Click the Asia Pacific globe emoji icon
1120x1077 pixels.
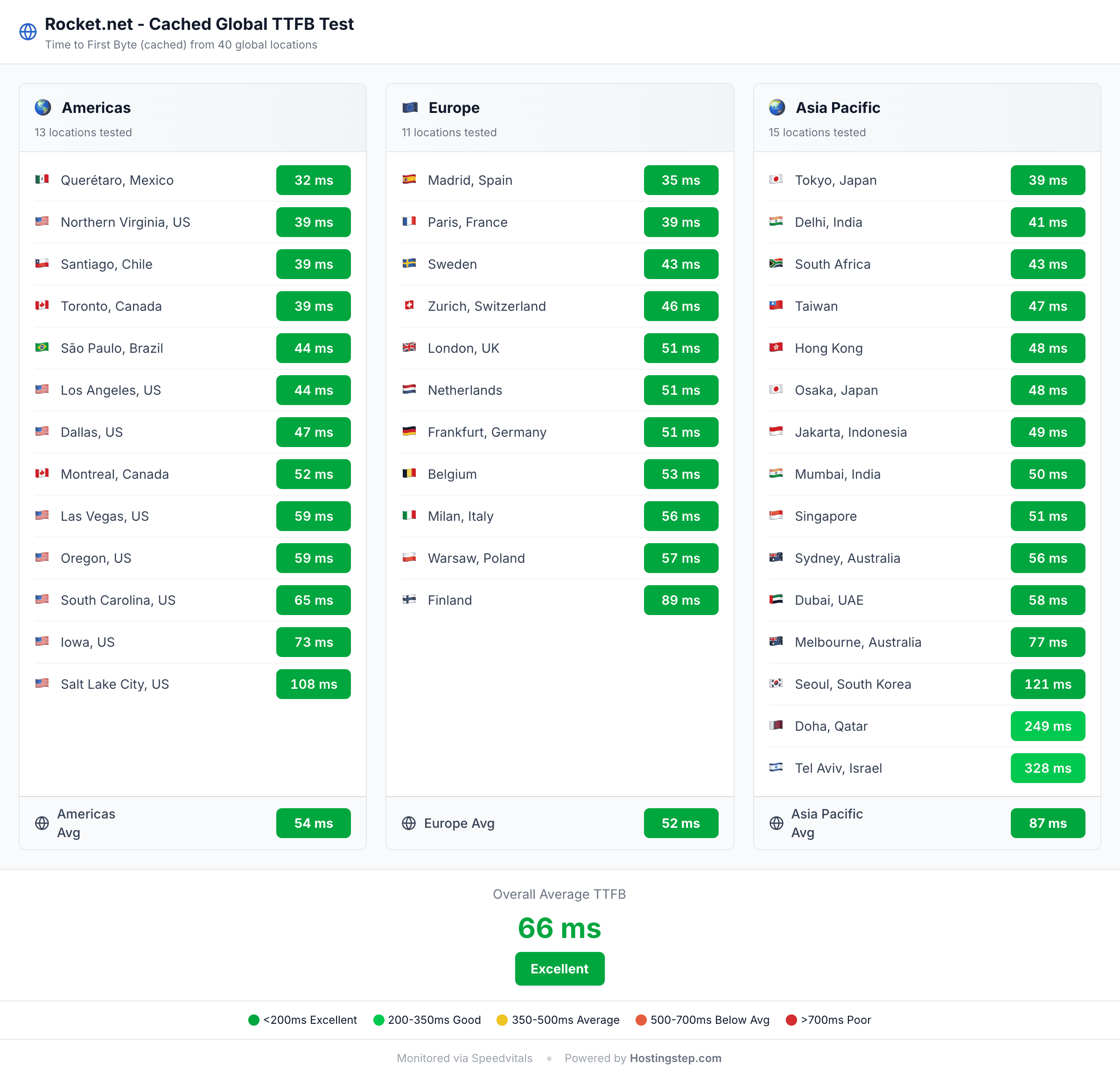tap(777, 107)
